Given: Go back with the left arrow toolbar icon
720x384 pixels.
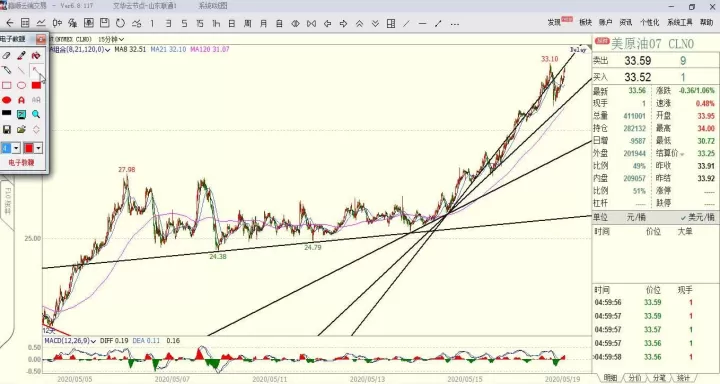Looking at the screenshot, I should (x=10, y=23).
